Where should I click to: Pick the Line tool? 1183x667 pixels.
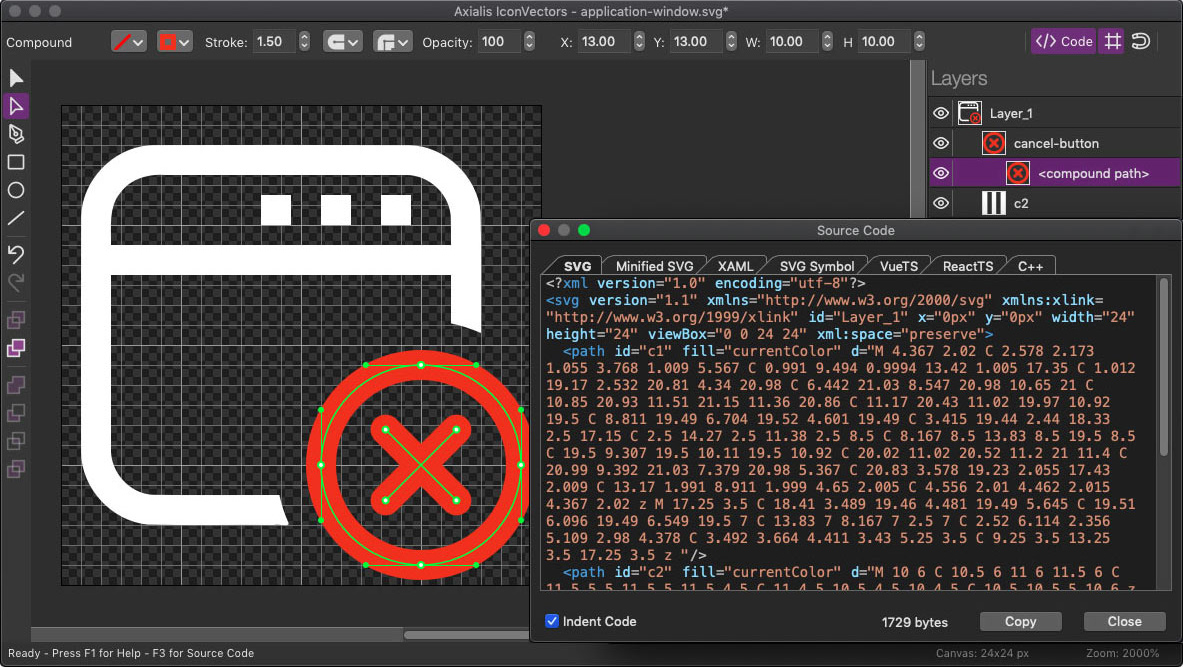16,218
